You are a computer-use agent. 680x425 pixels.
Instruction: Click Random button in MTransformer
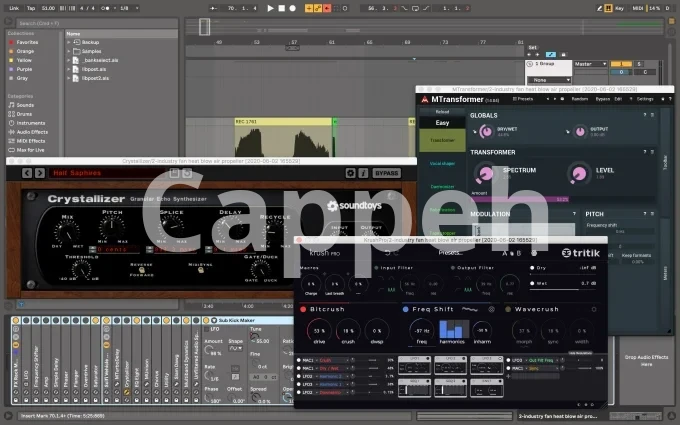coord(577,99)
